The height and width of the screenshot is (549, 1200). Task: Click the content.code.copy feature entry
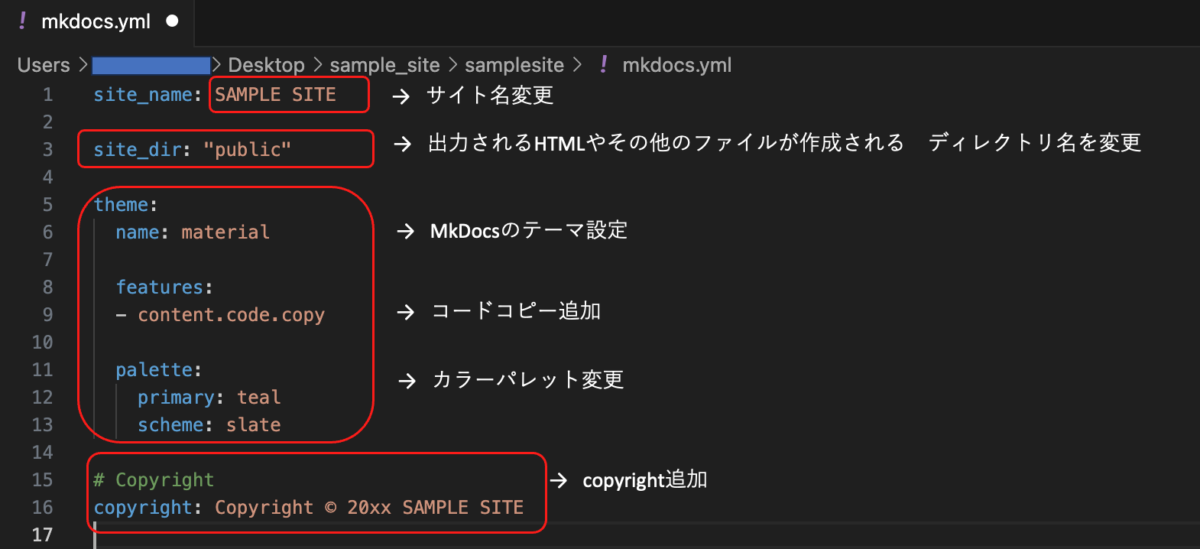pos(231,314)
